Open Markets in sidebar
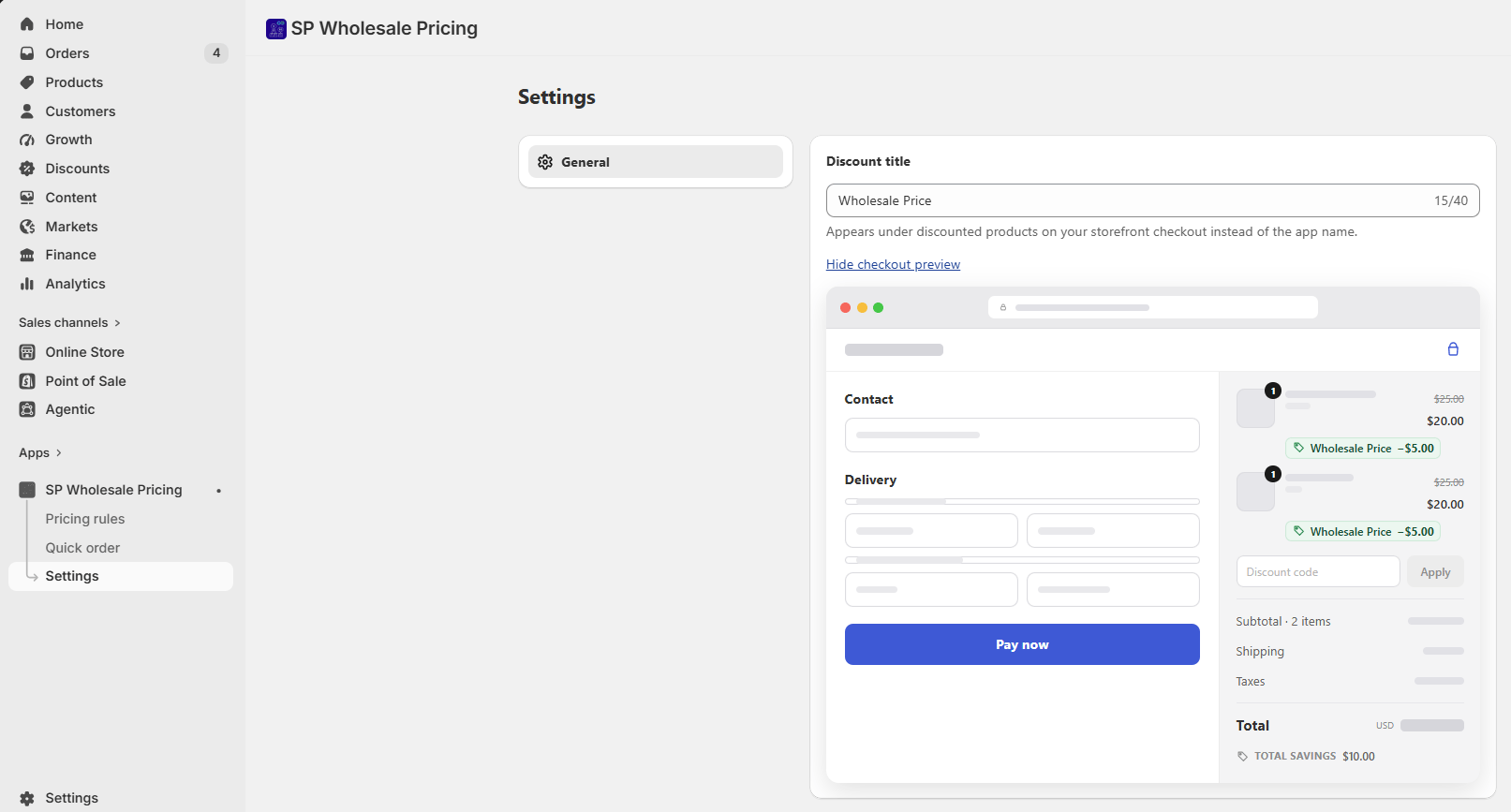 point(121,227)
